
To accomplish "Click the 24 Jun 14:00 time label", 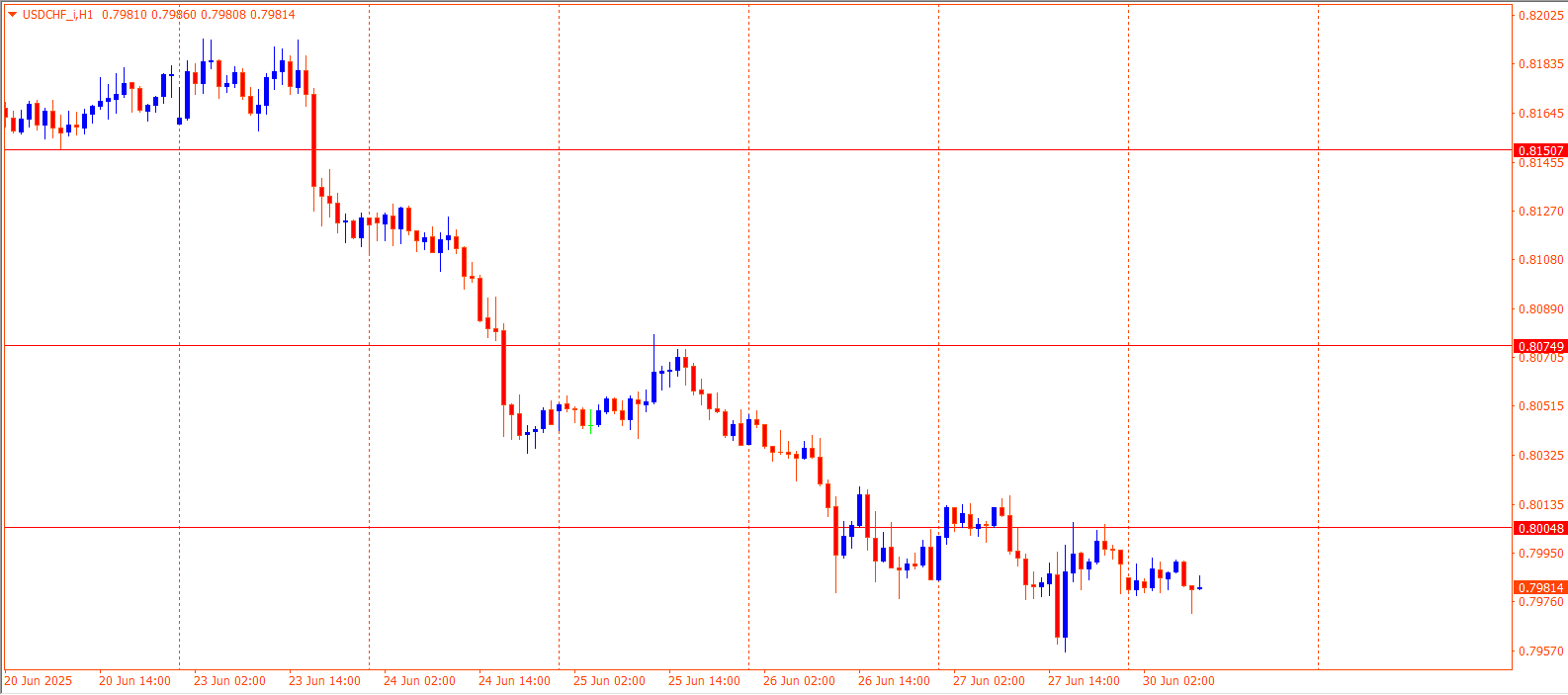I will (x=514, y=681).
